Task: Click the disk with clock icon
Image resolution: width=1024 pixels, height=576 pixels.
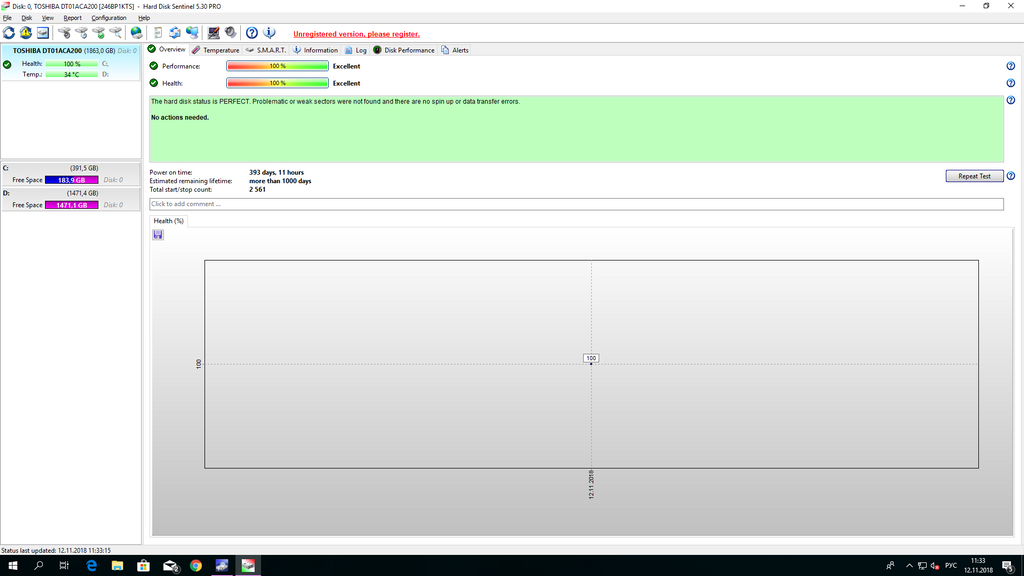Action: [81, 33]
